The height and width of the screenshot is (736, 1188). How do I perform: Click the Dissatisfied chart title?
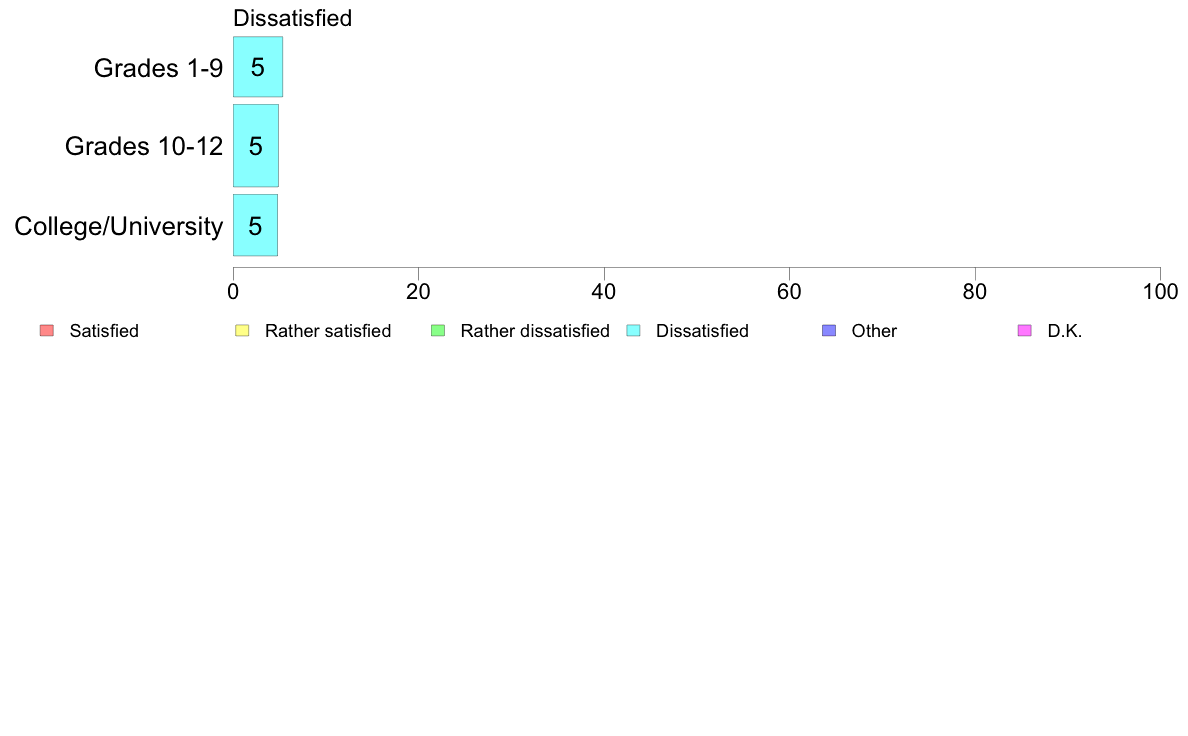point(292,18)
